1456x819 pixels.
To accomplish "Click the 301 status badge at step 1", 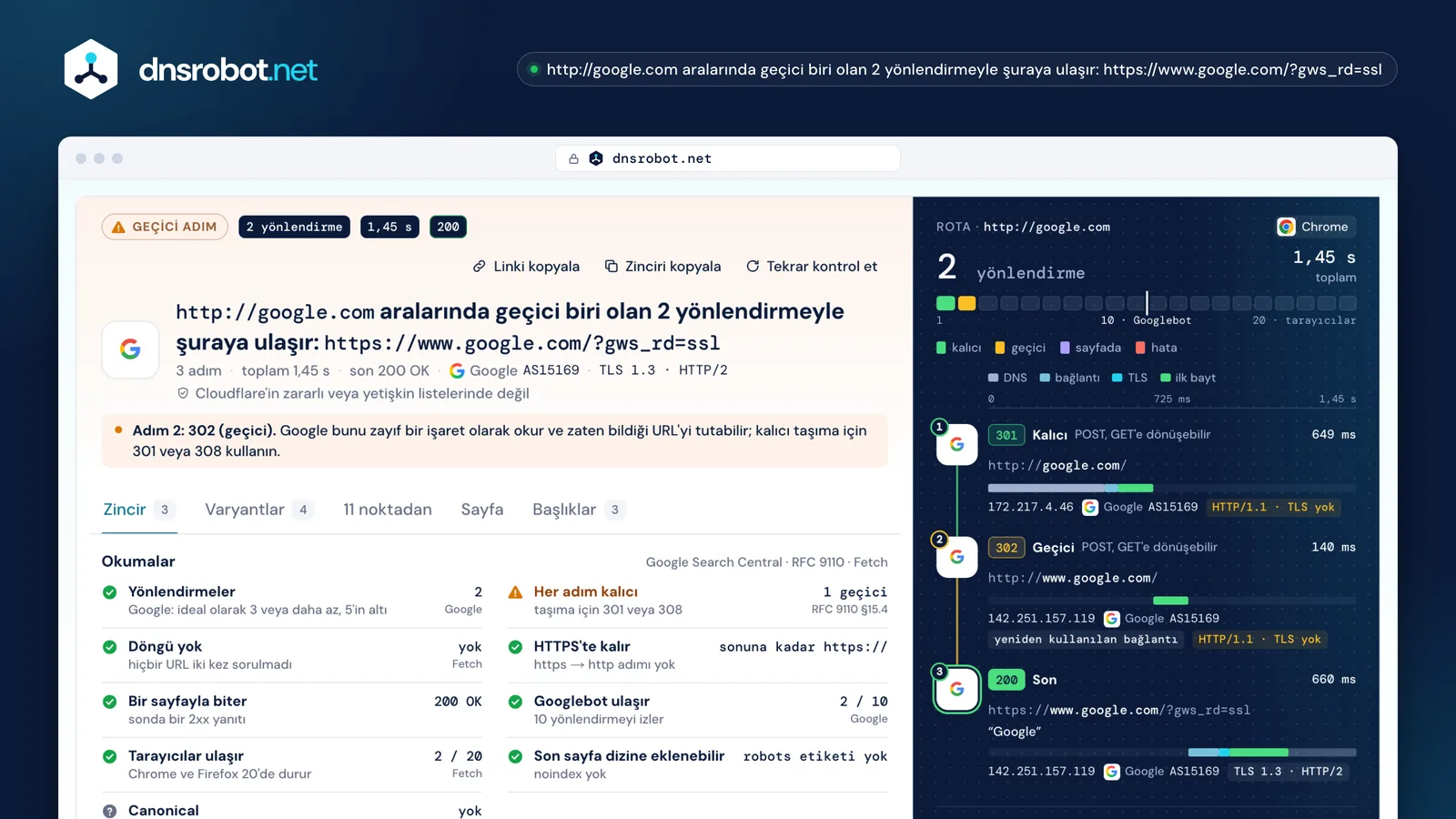I will coord(1006,435).
